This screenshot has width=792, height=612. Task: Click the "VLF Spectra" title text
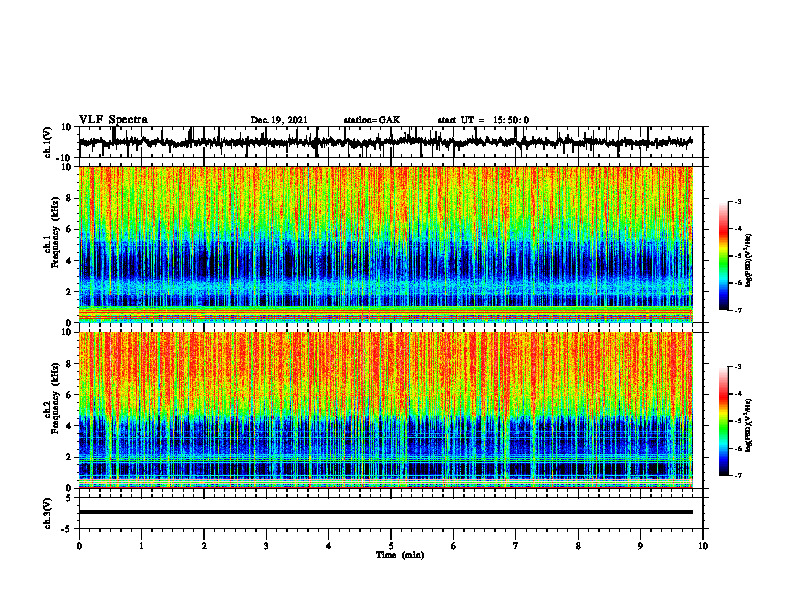pos(113,120)
